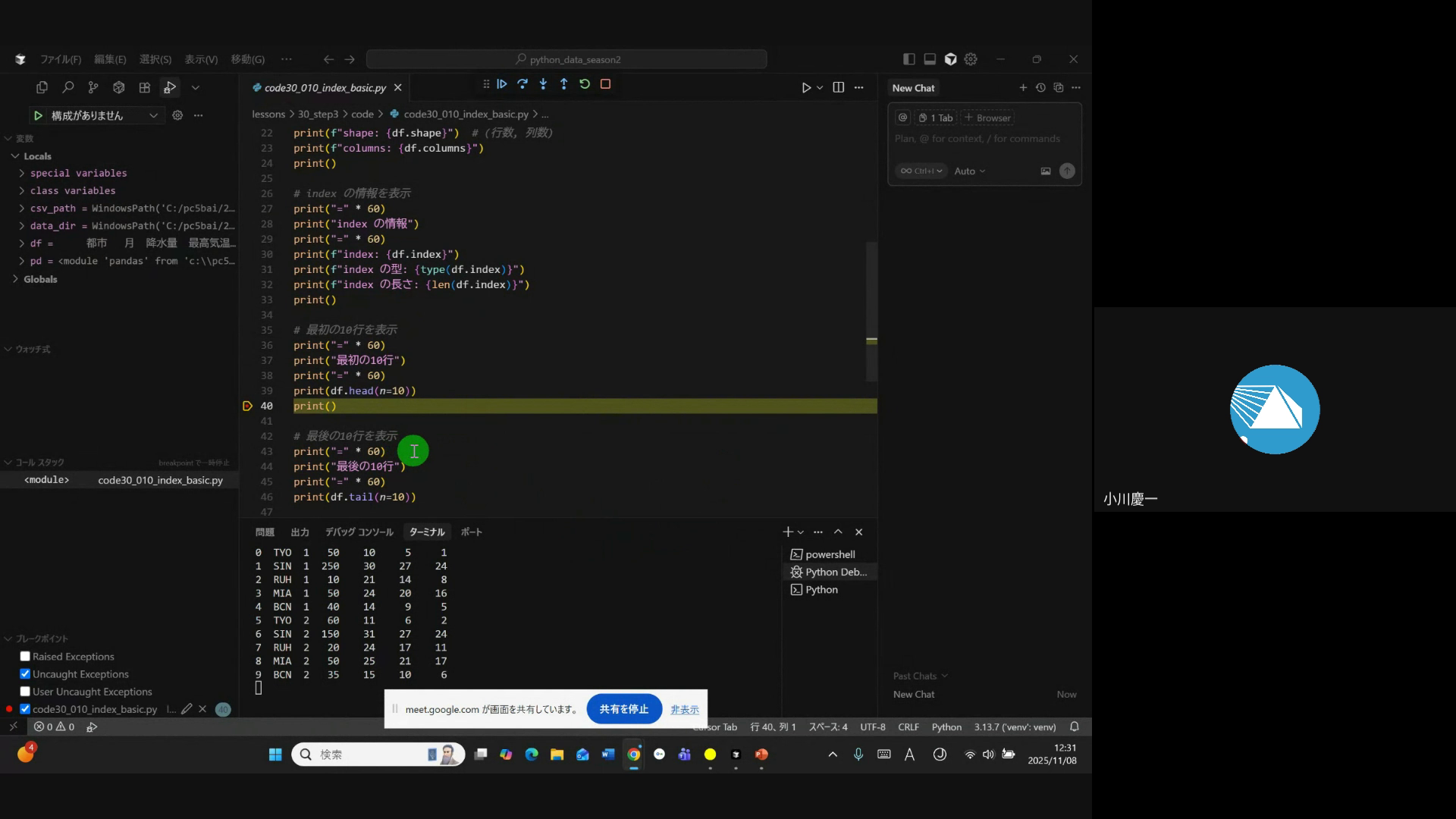The image size is (1456, 819).
Task: Open the Source Control view icon
Action: pos(93,88)
